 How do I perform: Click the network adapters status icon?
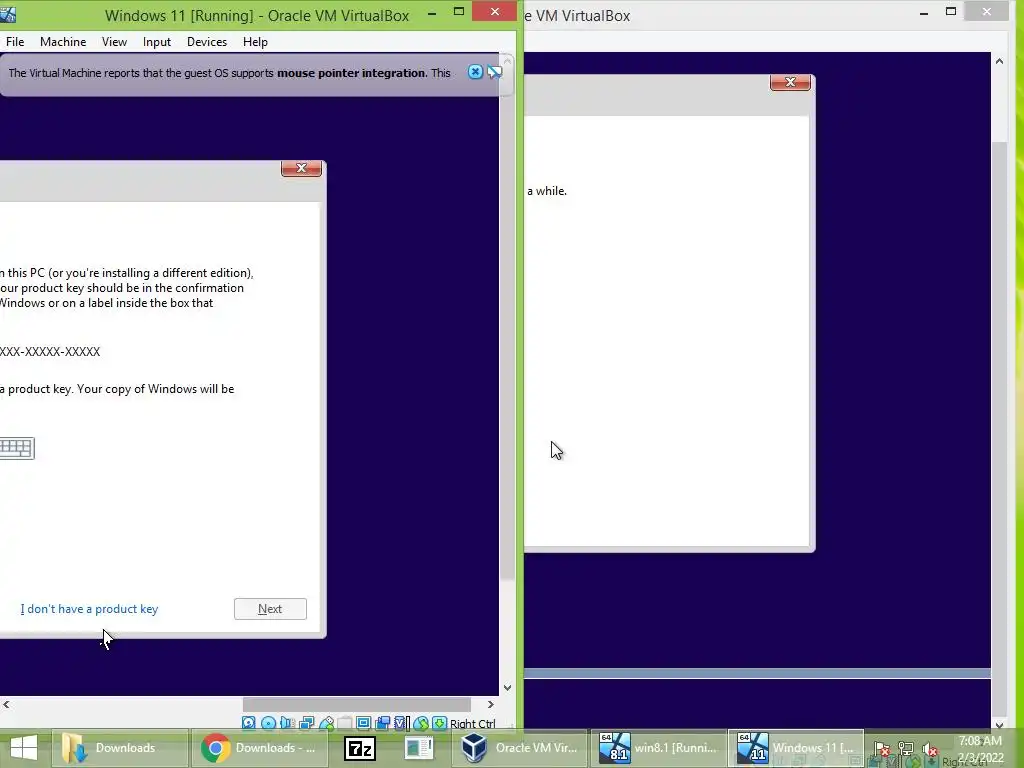(x=306, y=723)
